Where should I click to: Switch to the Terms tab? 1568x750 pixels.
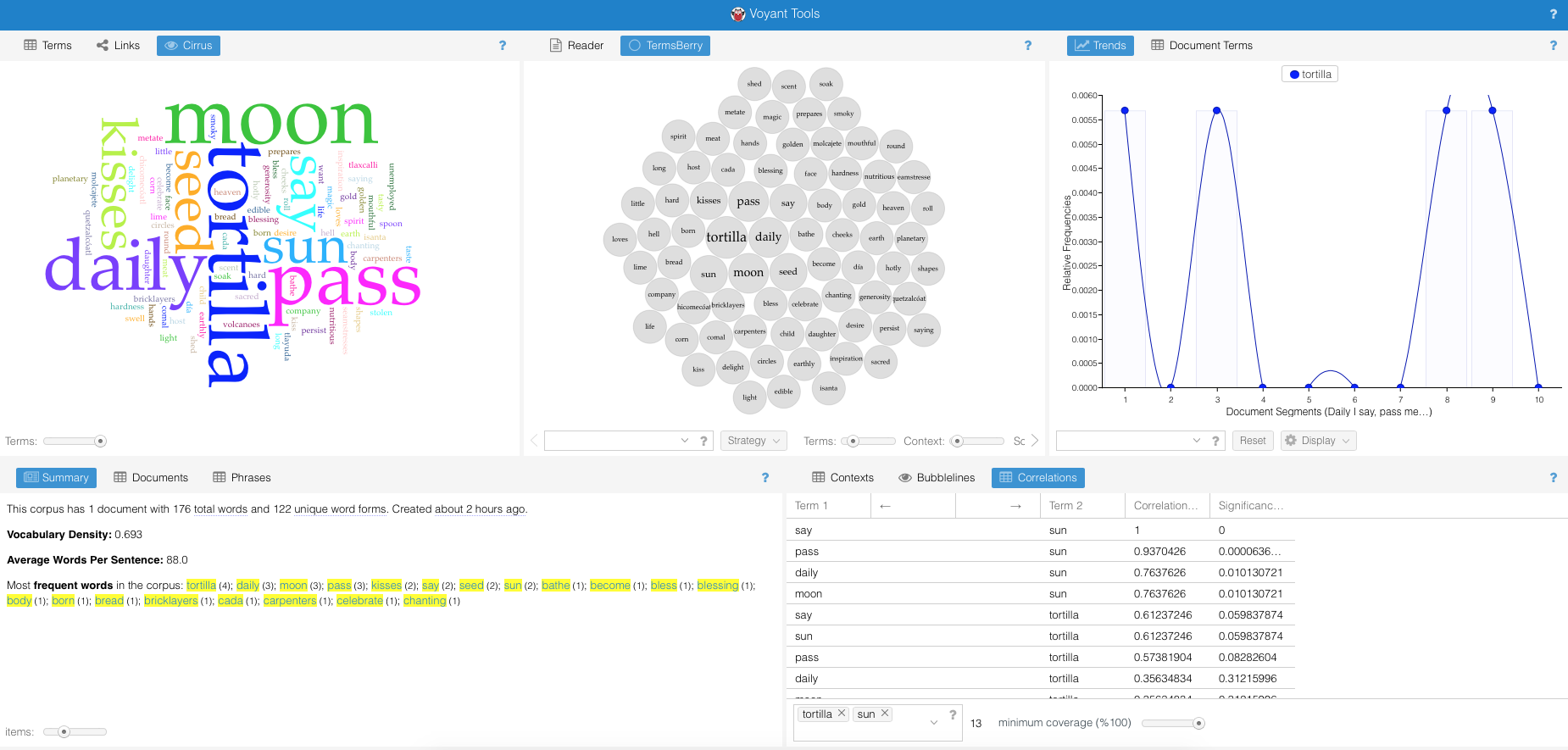(47, 46)
